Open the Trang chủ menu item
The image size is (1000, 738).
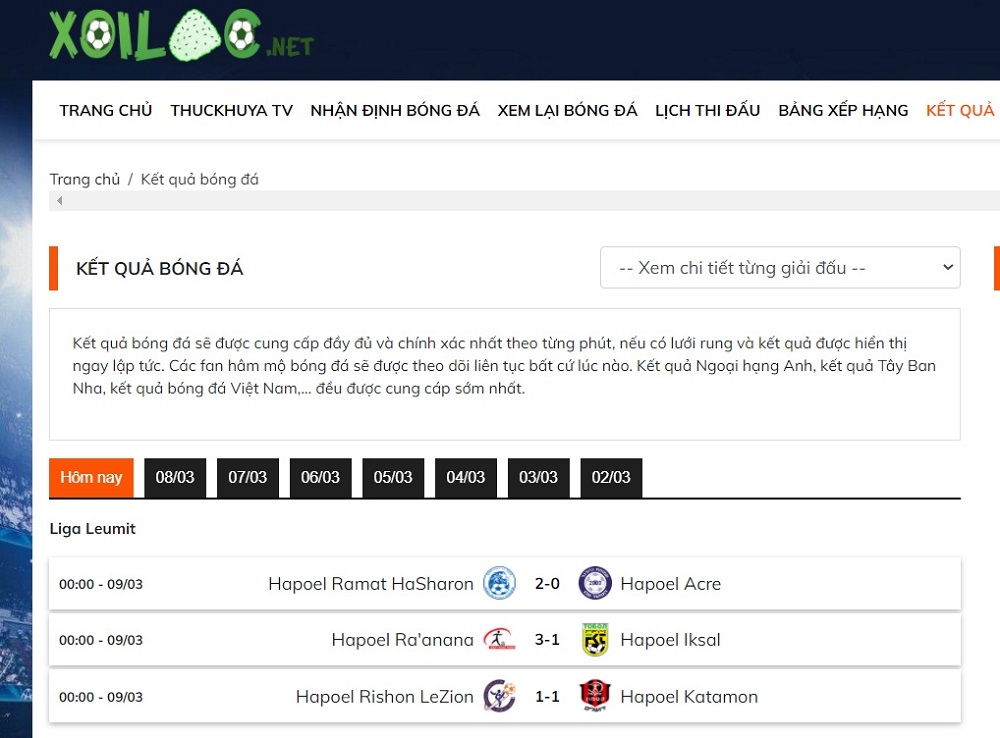(105, 111)
